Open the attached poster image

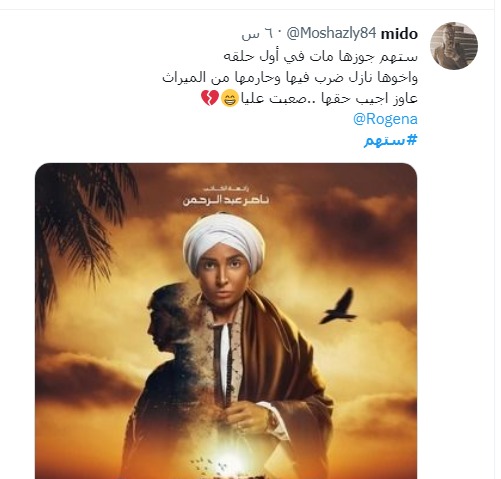226,321
